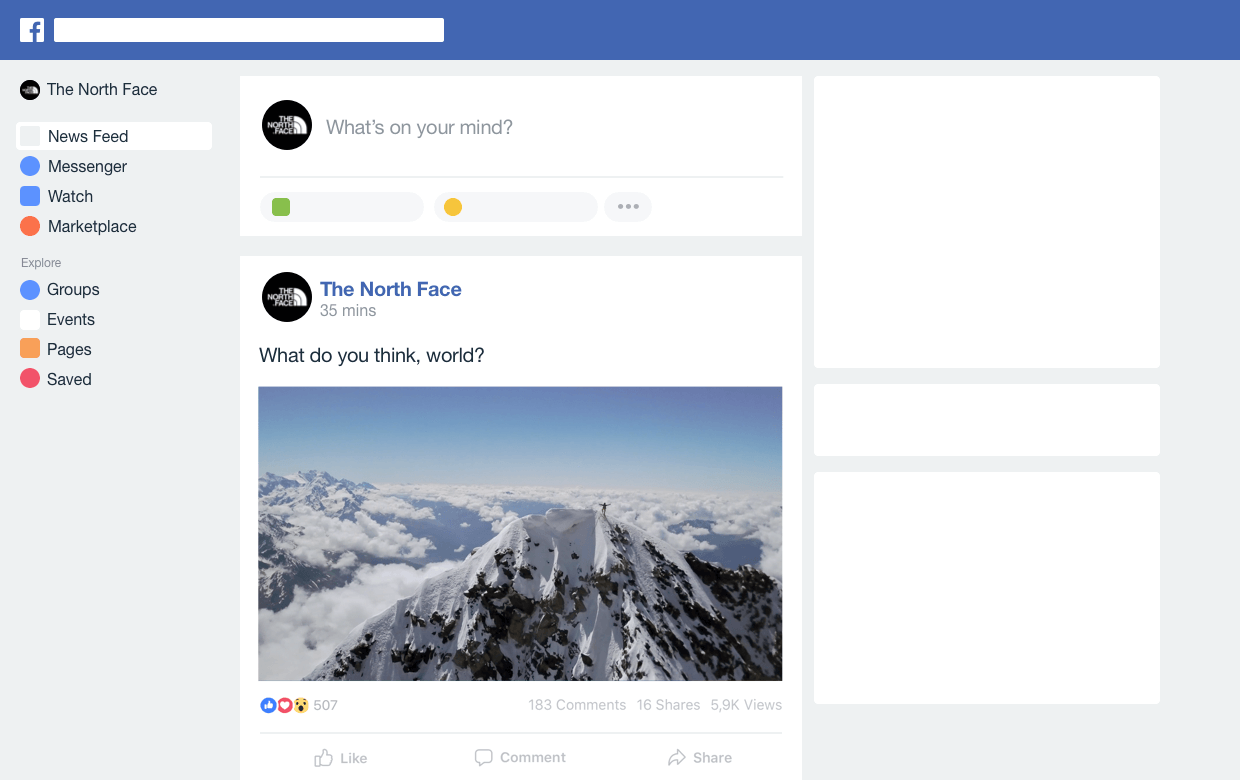The image size is (1240, 780).
Task: Click the Groups icon in sidebar
Action: coord(30,289)
